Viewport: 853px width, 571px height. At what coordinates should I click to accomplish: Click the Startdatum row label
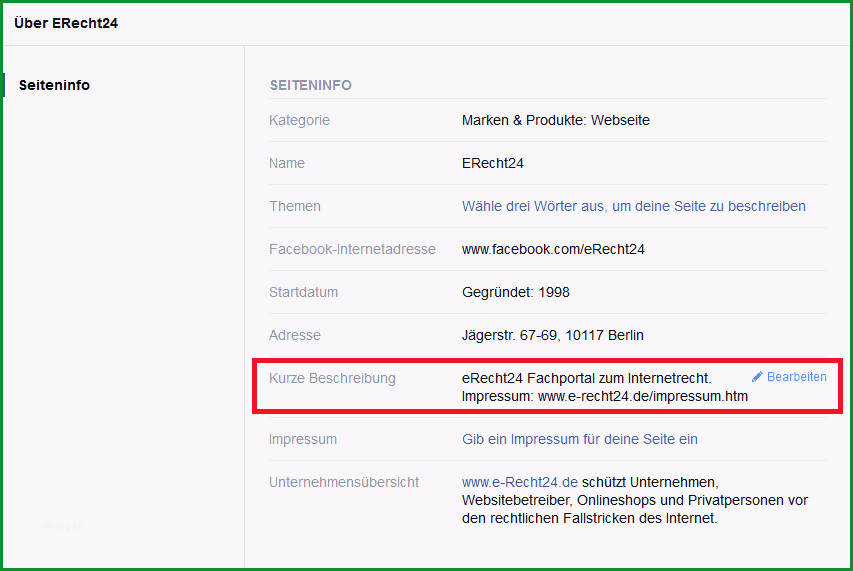click(x=304, y=293)
